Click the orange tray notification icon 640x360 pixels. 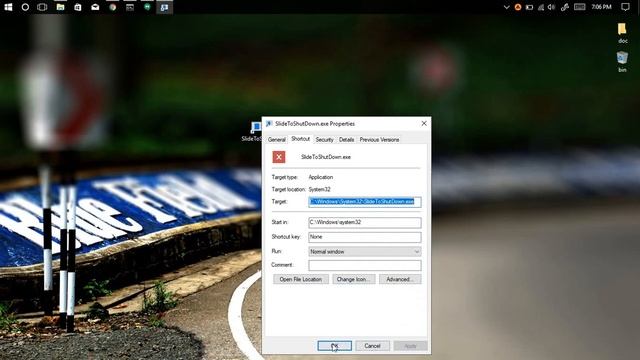tap(518, 7)
